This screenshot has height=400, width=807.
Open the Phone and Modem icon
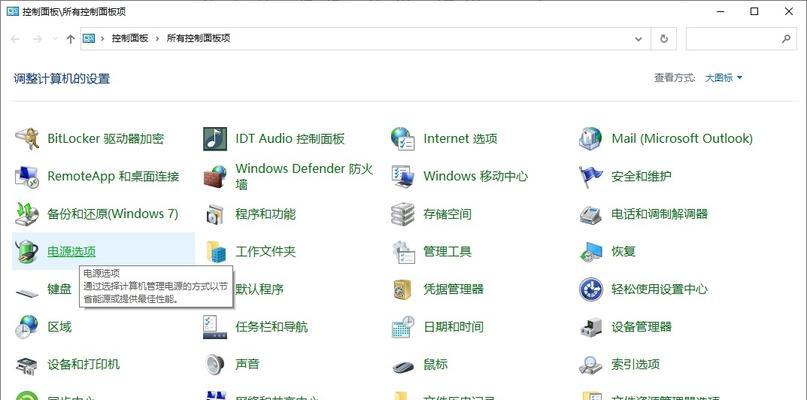tap(590, 214)
